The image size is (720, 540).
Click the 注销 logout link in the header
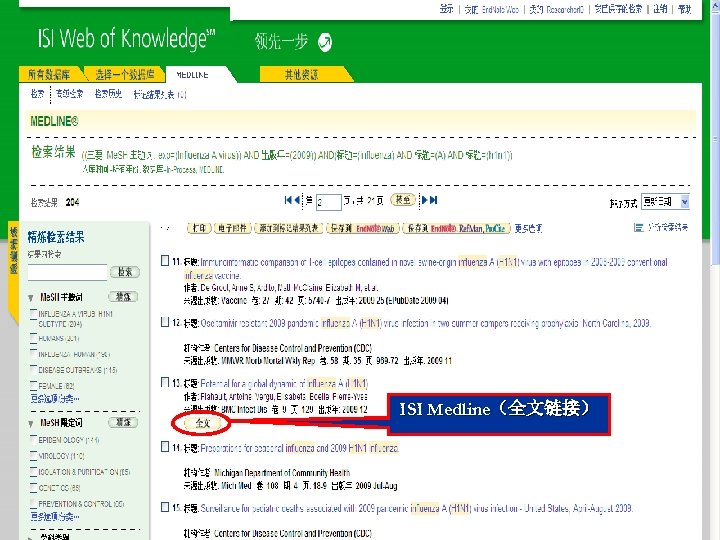[x=660, y=9]
